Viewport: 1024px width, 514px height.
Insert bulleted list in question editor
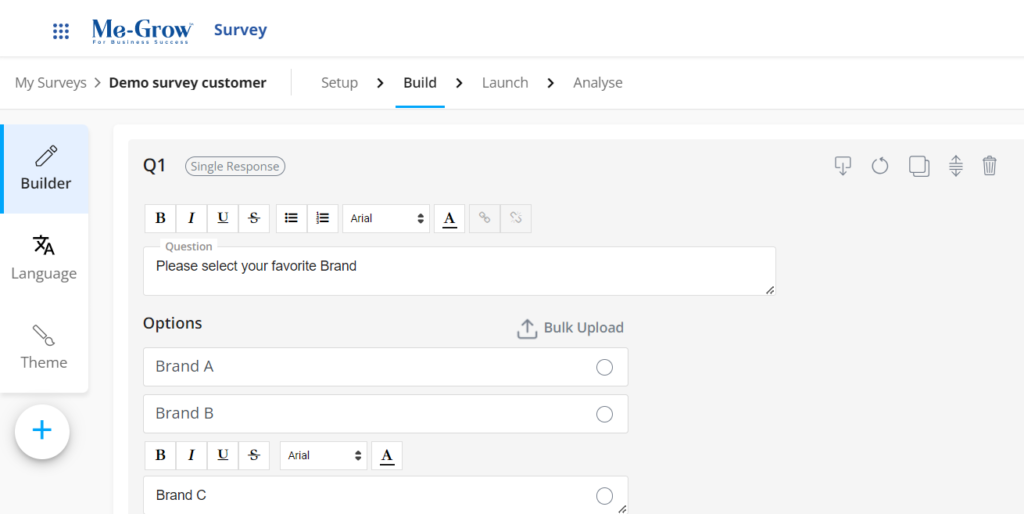(x=291, y=218)
